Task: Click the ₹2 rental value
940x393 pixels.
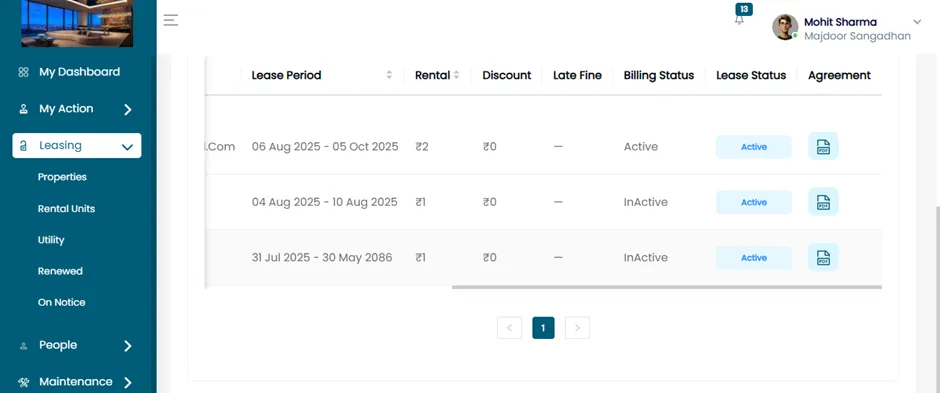Action: [x=422, y=147]
